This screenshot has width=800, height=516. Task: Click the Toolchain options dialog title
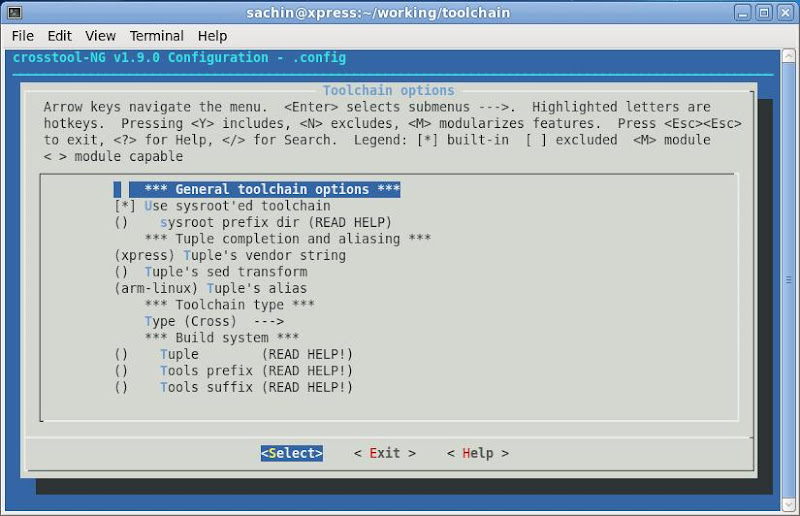coord(388,90)
